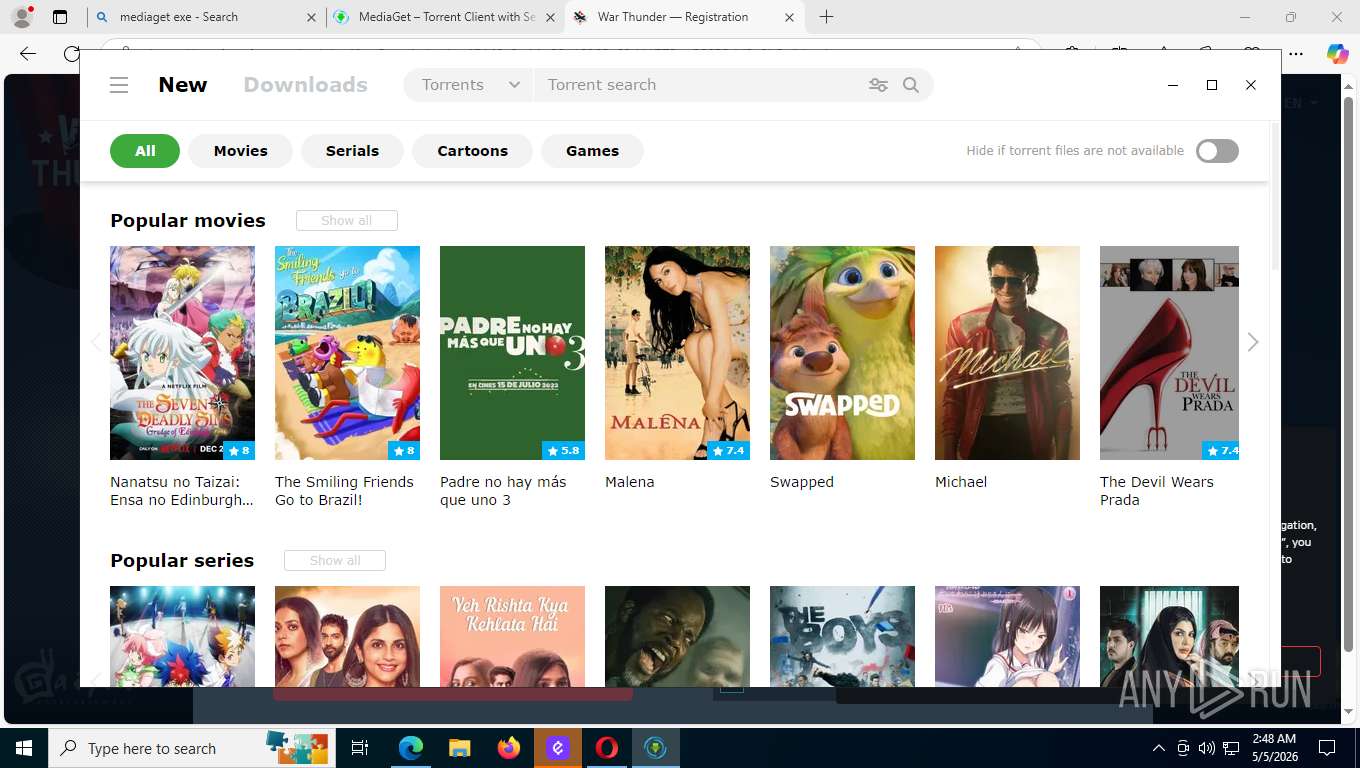This screenshot has width=1360, height=768.
Task: Click the Malena title text
Action: tap(630, 482)
